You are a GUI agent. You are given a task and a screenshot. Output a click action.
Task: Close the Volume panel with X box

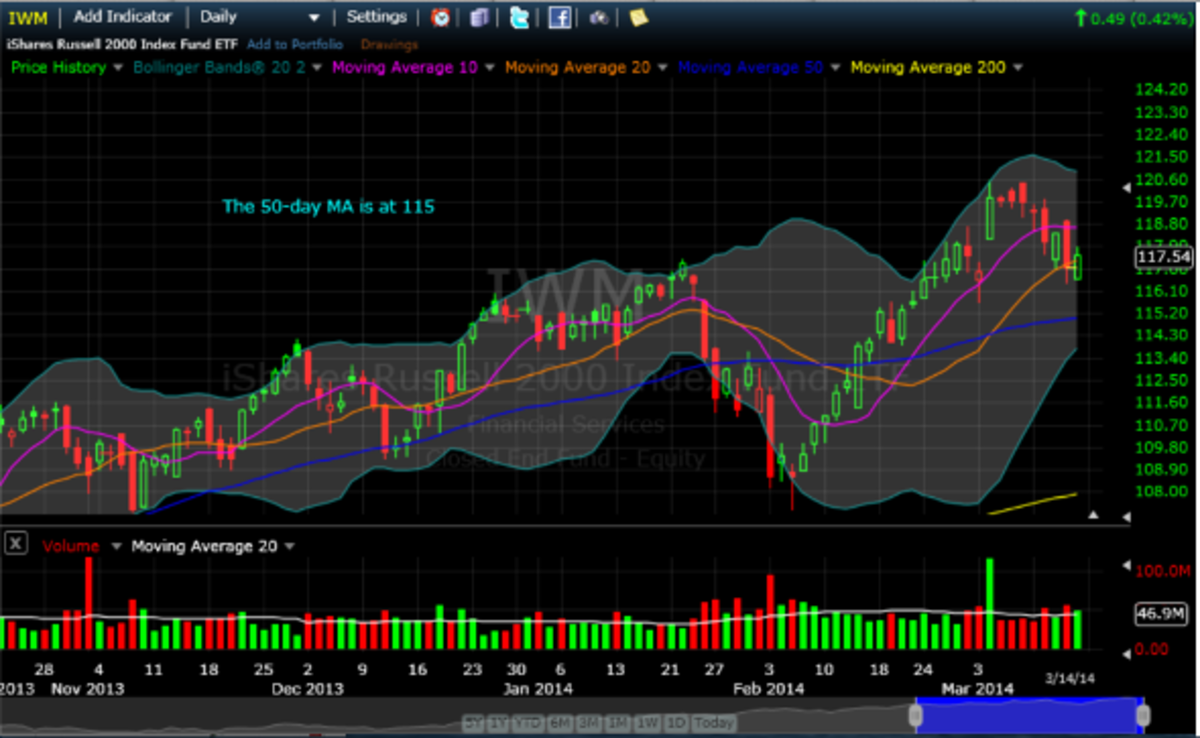(16, 544)
